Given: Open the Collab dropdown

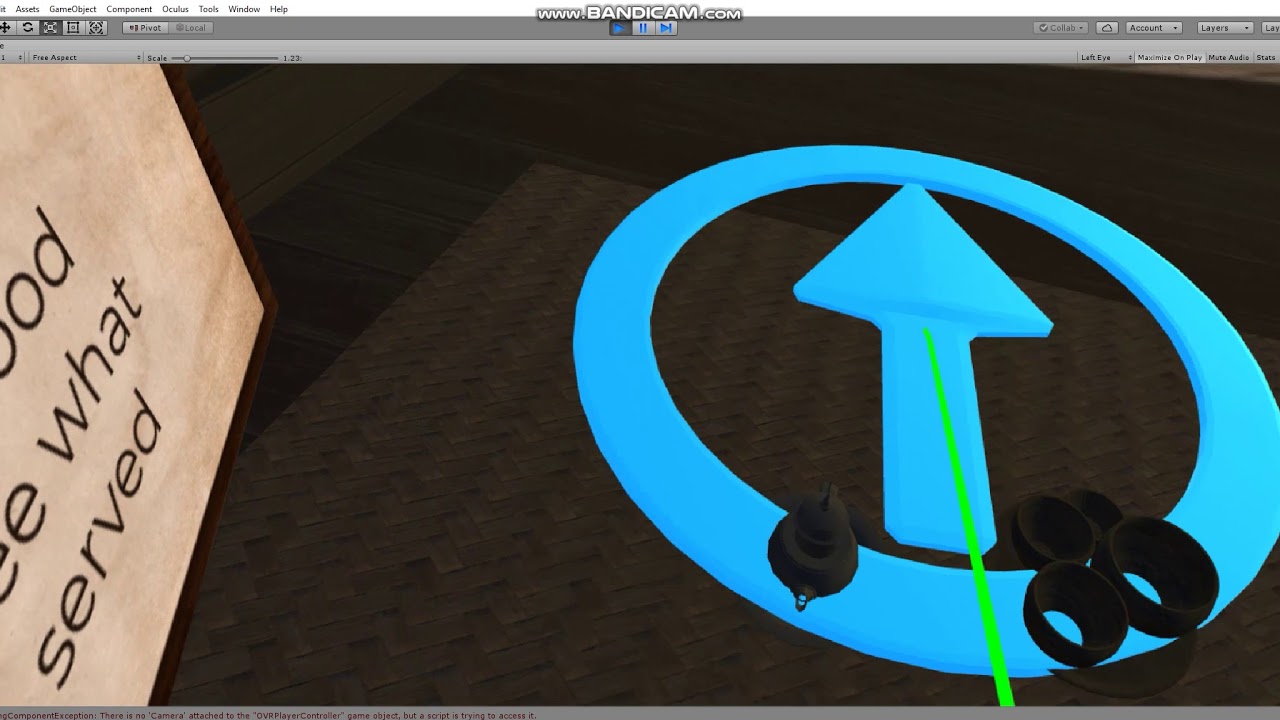Looking at the screenshot, I should pos(1061,28).
